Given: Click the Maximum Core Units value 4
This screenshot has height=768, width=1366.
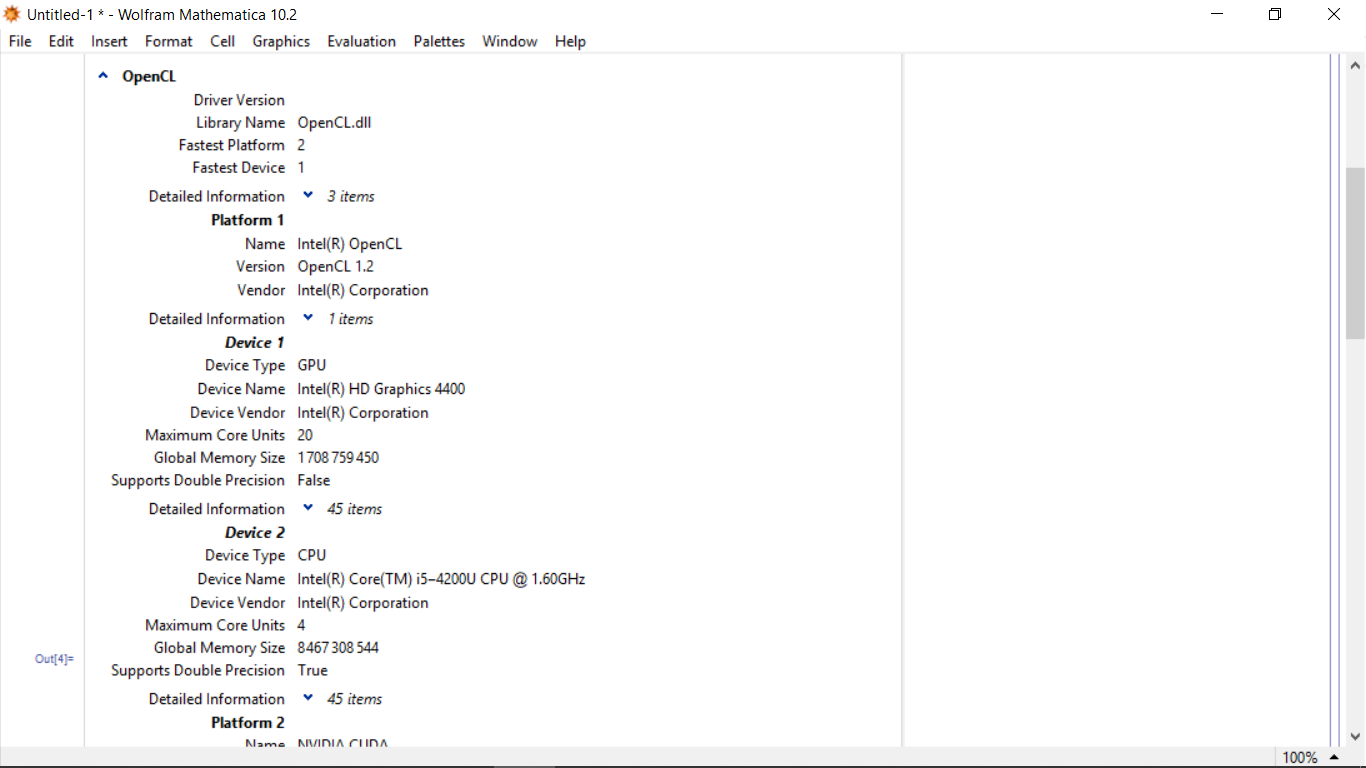Looking at the screenshot, I should pos(302,625).
